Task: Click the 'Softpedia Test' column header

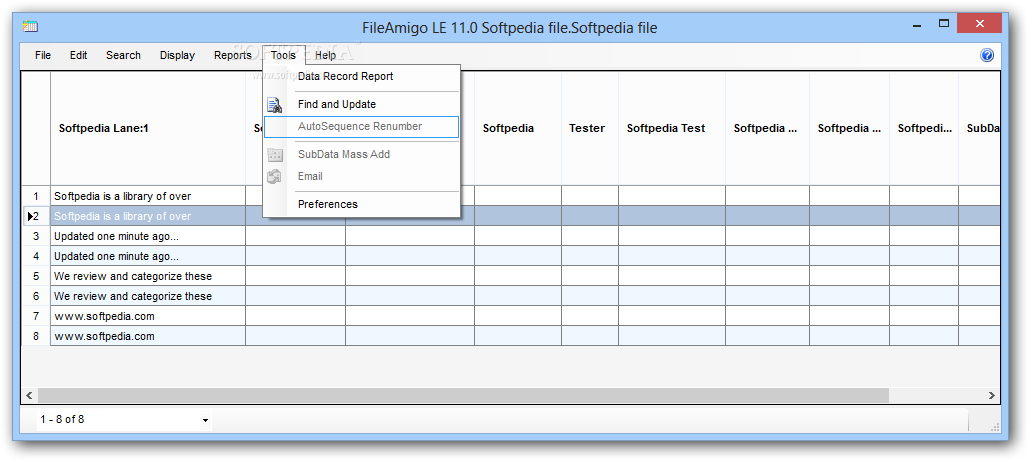Action: click(x=672, y=129)
